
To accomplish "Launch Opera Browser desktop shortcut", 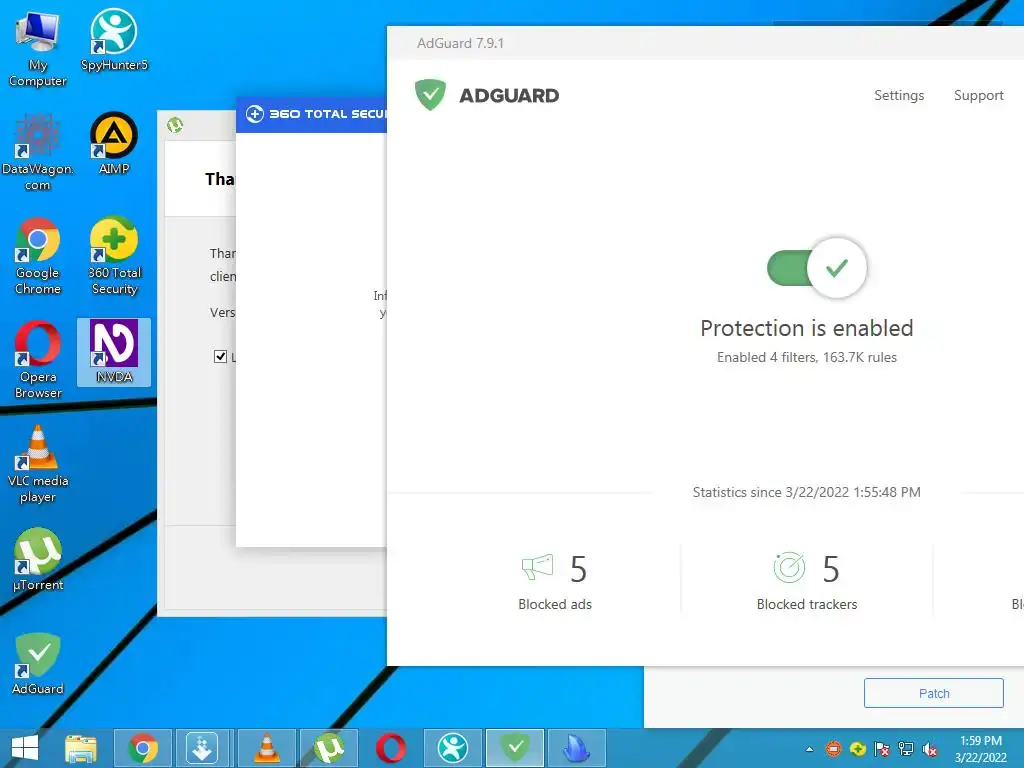I will 37,360.
